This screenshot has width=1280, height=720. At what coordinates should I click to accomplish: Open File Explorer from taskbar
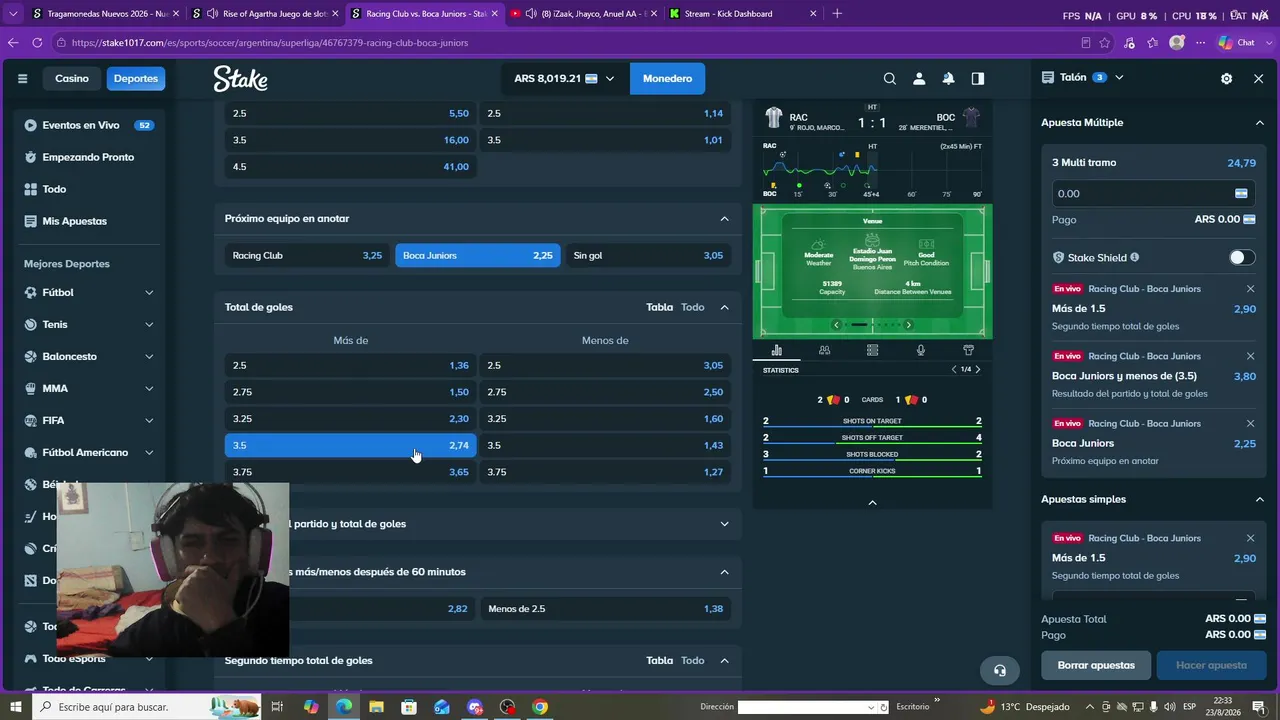pyautogui.click(x=376, y=707)
